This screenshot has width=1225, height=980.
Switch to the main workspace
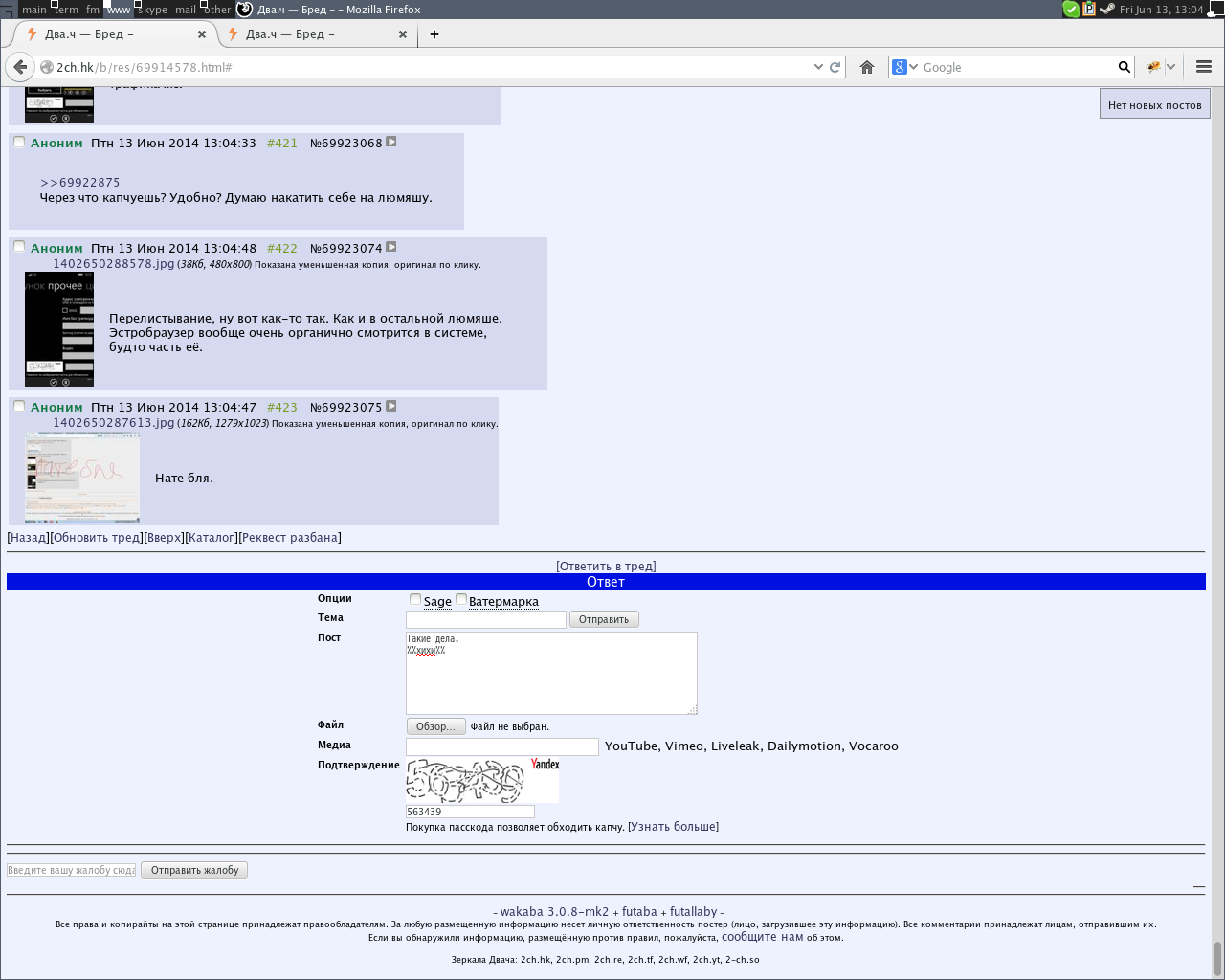(x=34, y=10)
